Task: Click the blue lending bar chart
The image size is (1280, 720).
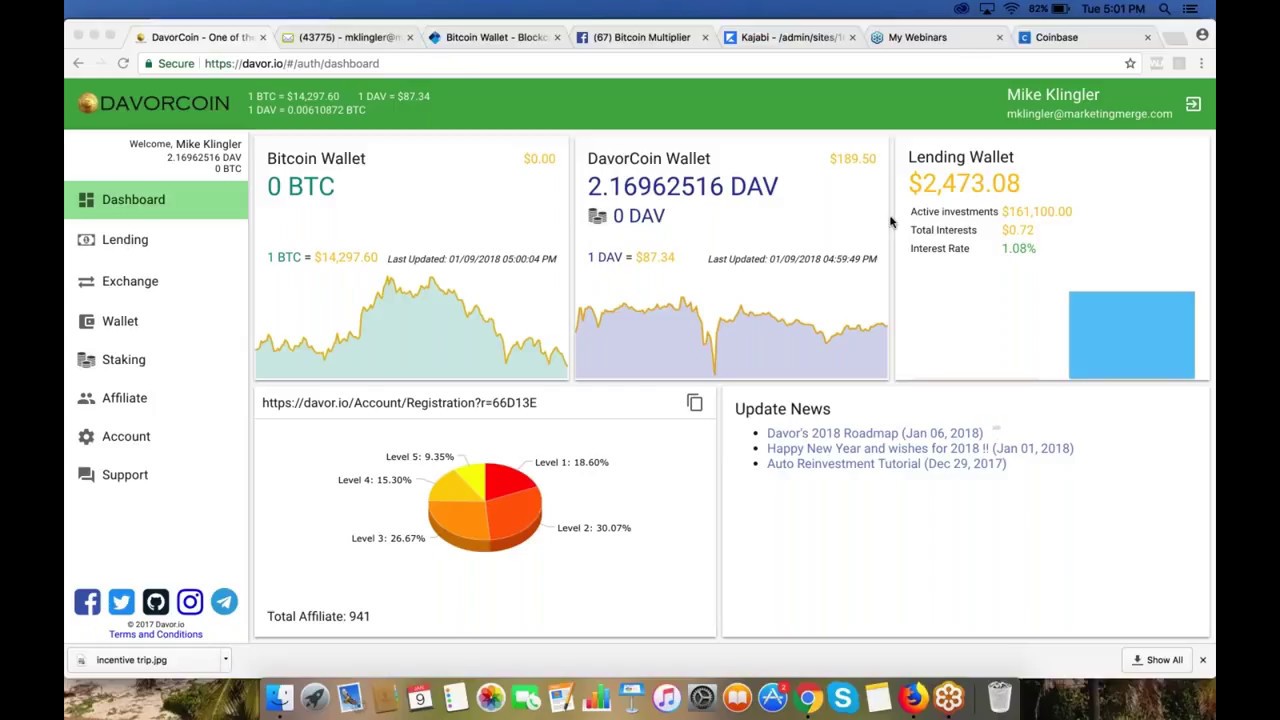Action: [1131, 335]
